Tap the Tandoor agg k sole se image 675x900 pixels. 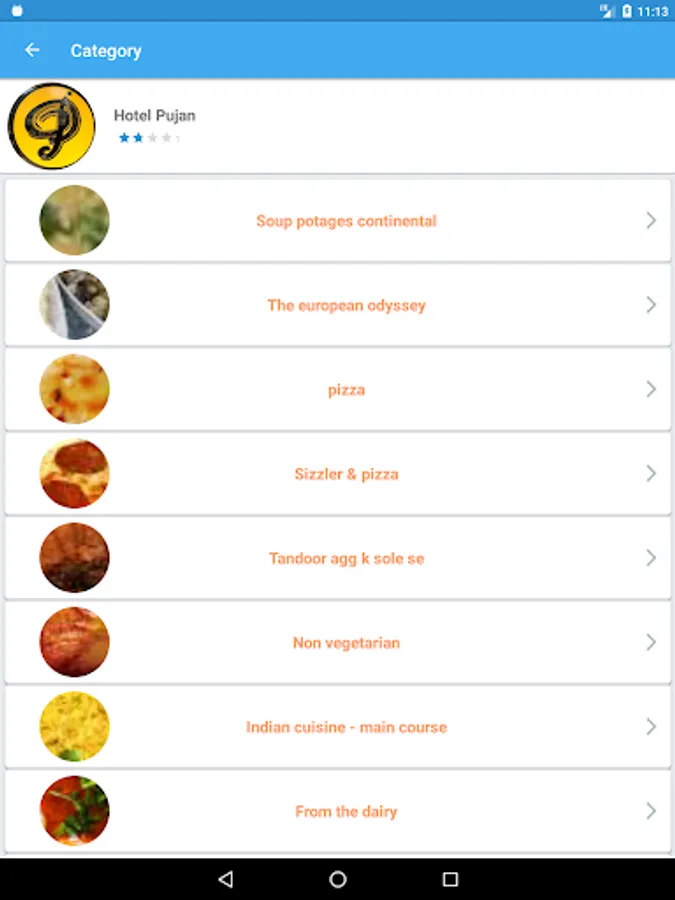[74, 557]
